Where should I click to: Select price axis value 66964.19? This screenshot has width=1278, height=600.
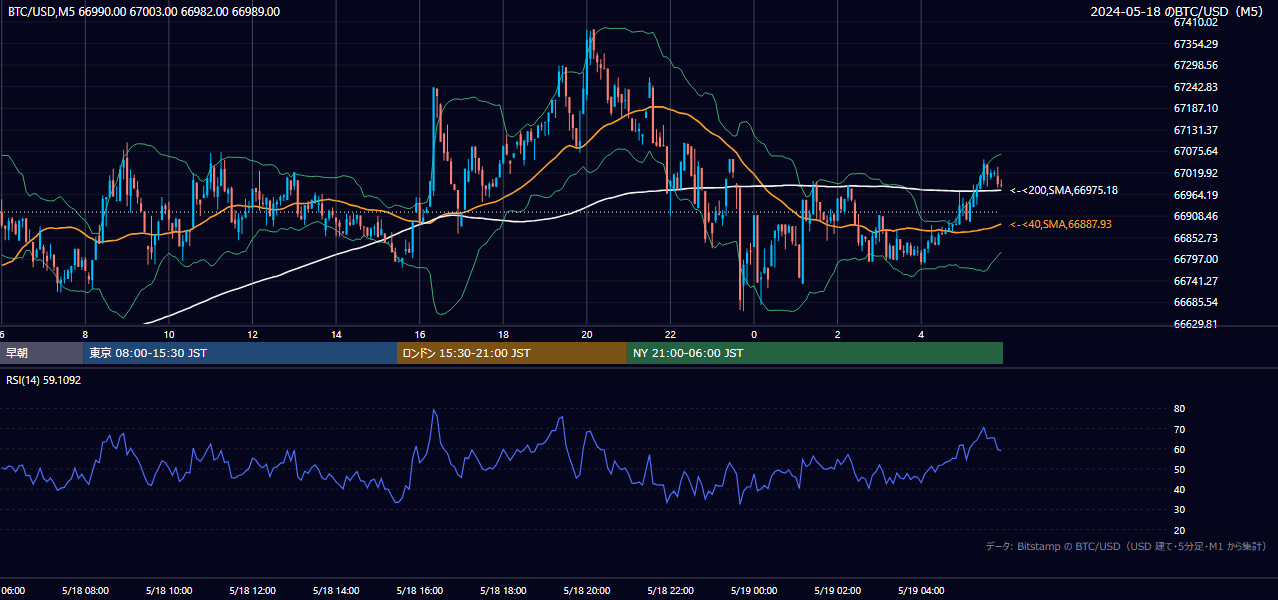click(x=1196, y=195)
